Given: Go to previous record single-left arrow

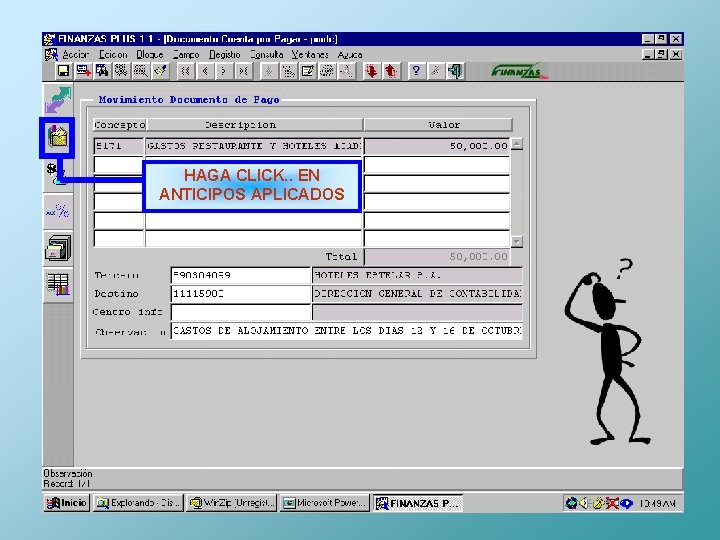Looking at the screenshot, I should tap(205, 71).
